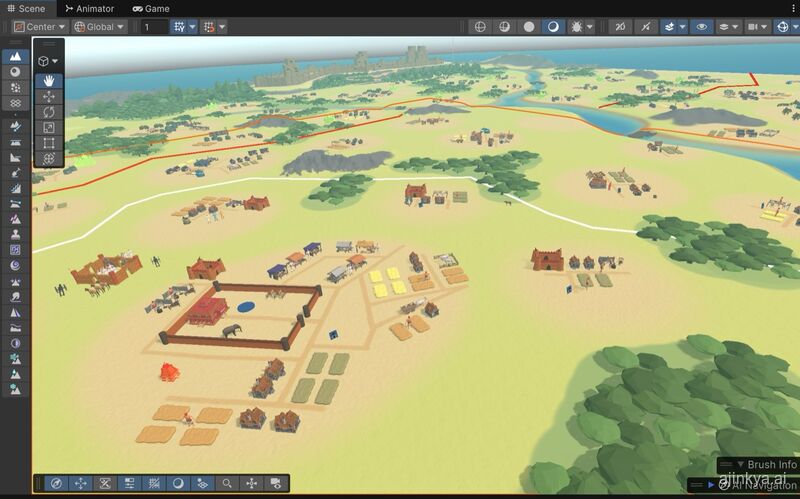Image resolution: width=800 pixels, height=499 pixels.
Task: Toggle grid snapping button
Action: pos(179,27)
